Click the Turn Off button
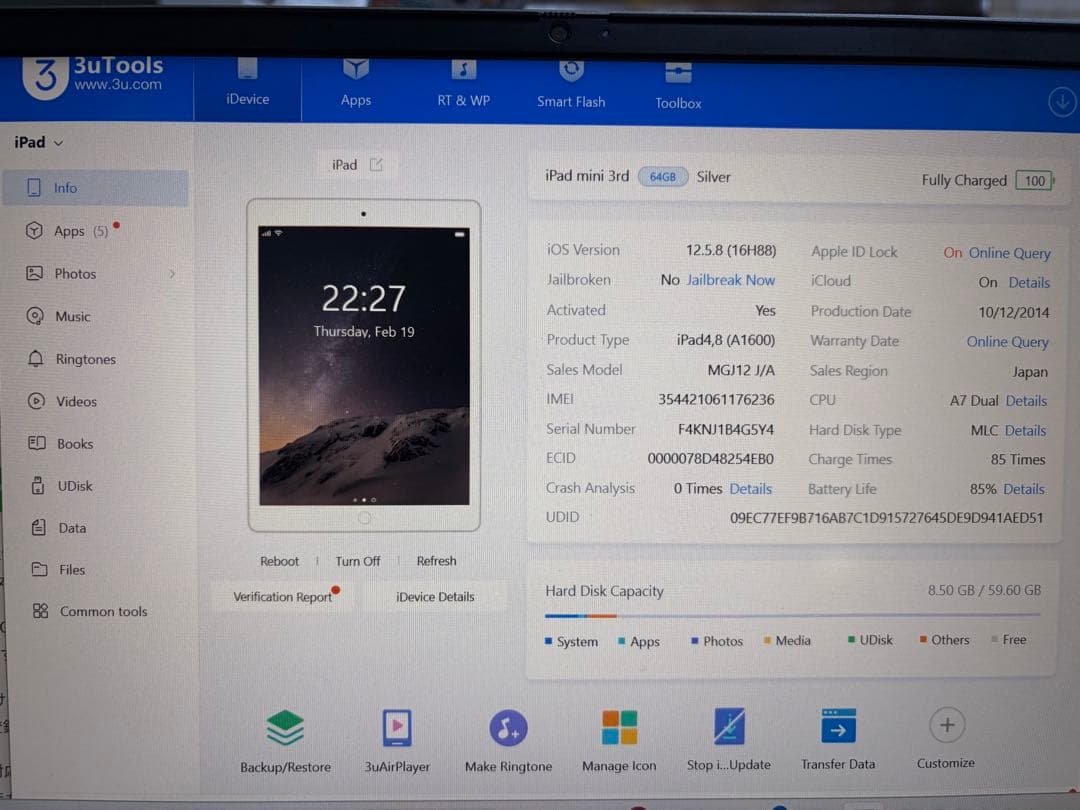This screenshot has width=1080, height=810. [x=357, y=561]
